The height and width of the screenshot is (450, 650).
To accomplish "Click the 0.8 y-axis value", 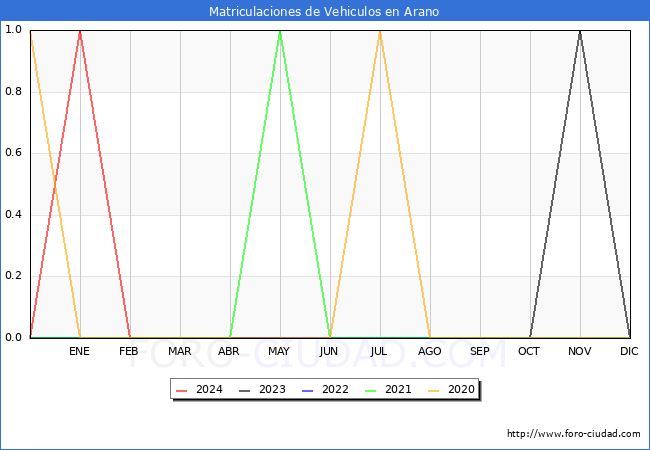I will click(13, 92).
